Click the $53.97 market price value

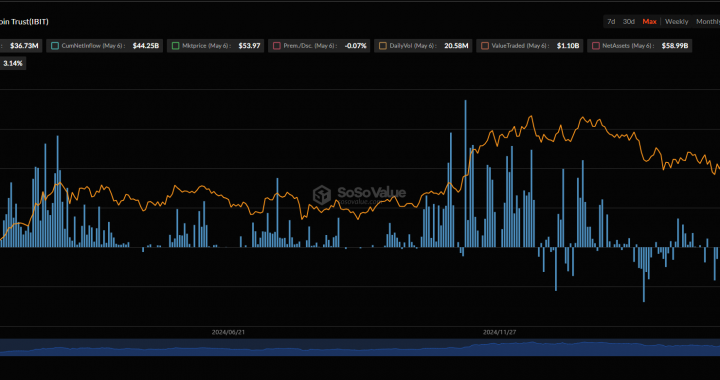point(249,46)
